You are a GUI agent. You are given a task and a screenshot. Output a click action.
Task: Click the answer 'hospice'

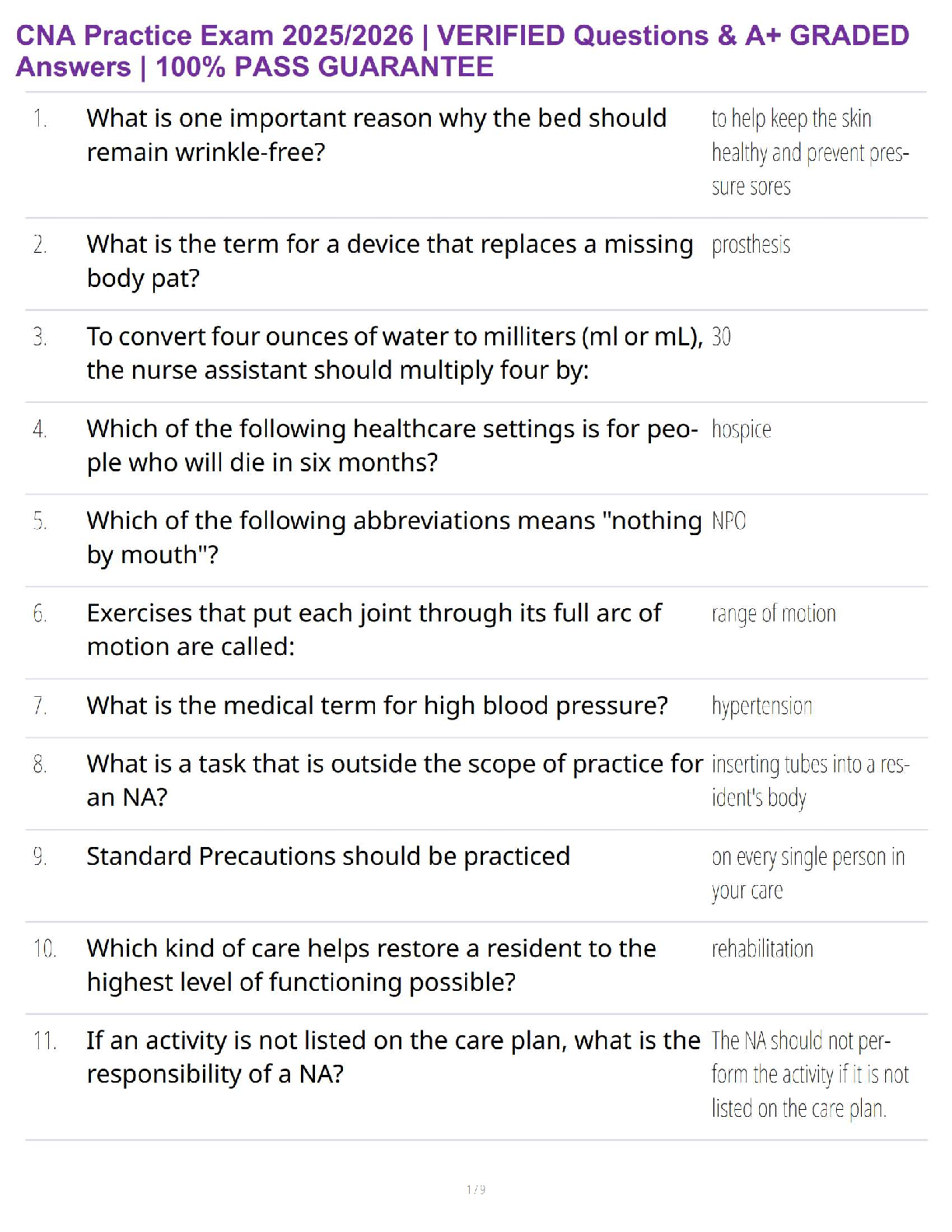[x=741, y=429]
